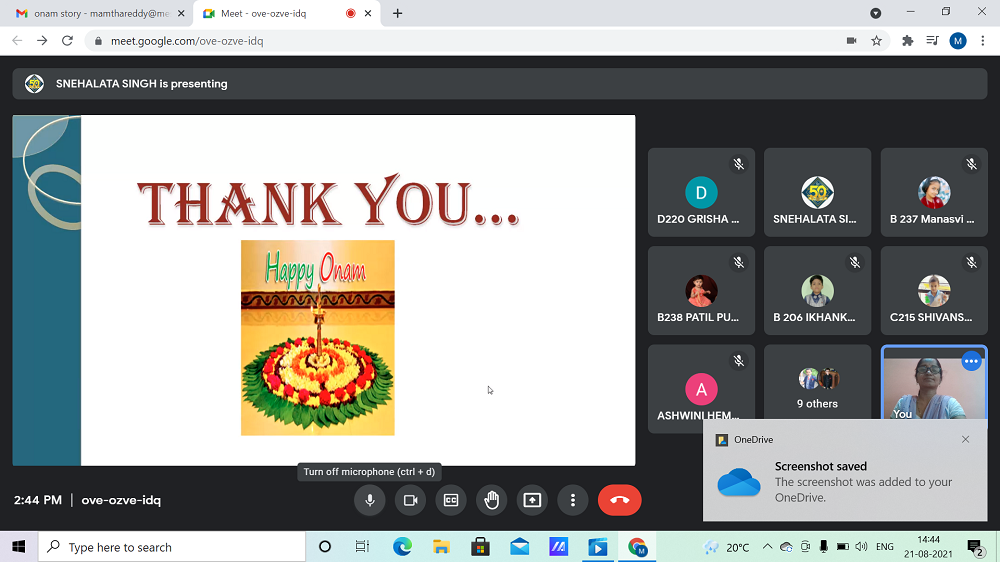Click the red leave call button
Viewport: 1000px width, 562px height.
pos(619,500)
